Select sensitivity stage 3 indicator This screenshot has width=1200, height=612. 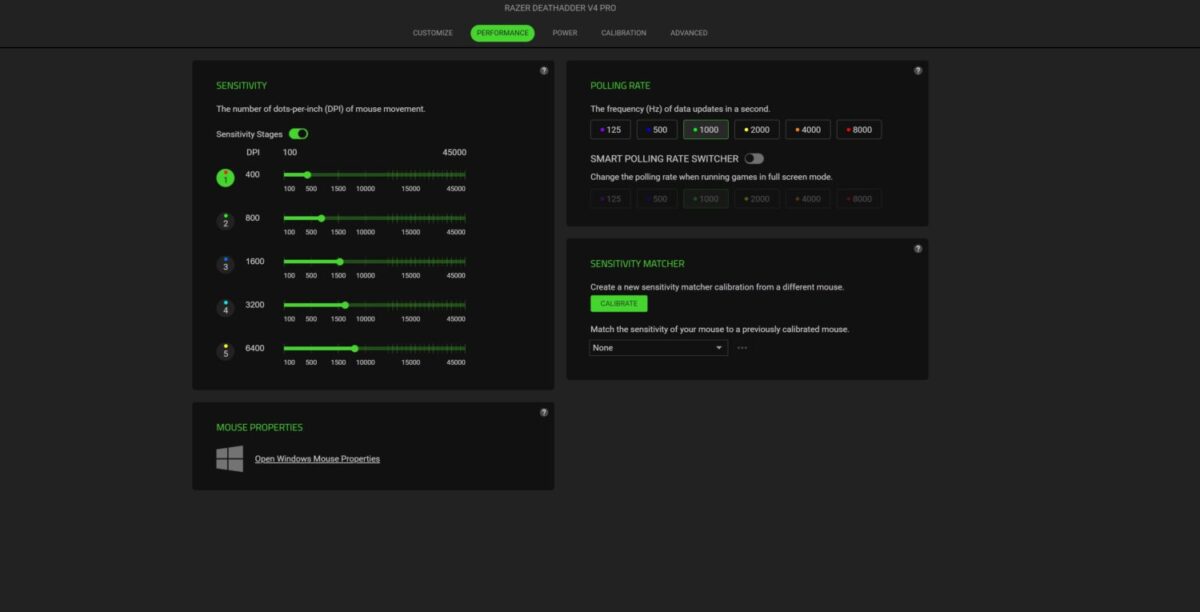[226, 264]
